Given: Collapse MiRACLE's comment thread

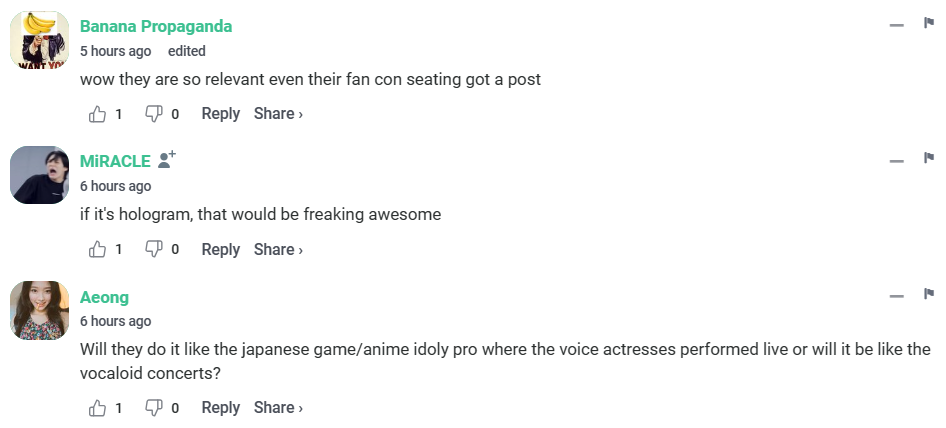Looking at the screenshot, I should pos(897,161).
